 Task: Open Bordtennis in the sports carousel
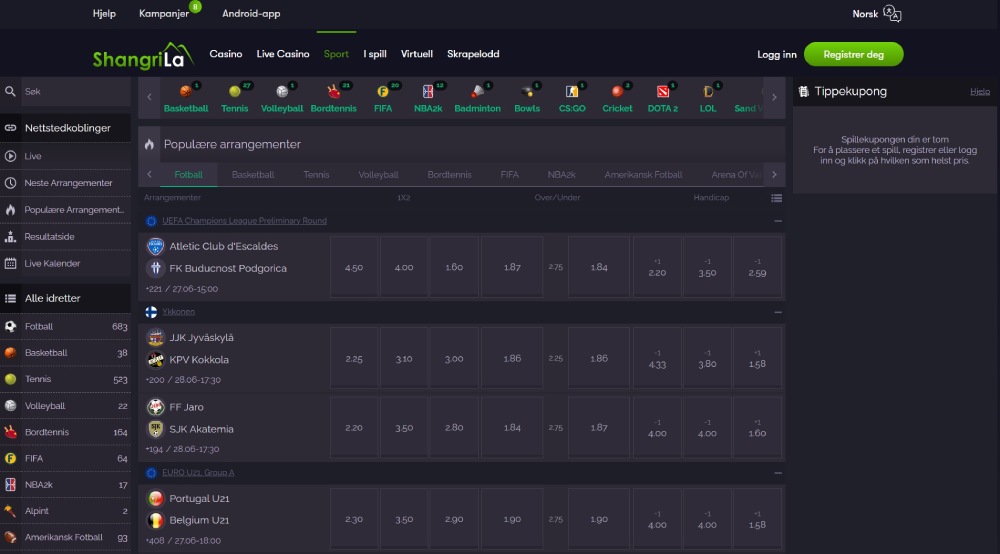333,98
